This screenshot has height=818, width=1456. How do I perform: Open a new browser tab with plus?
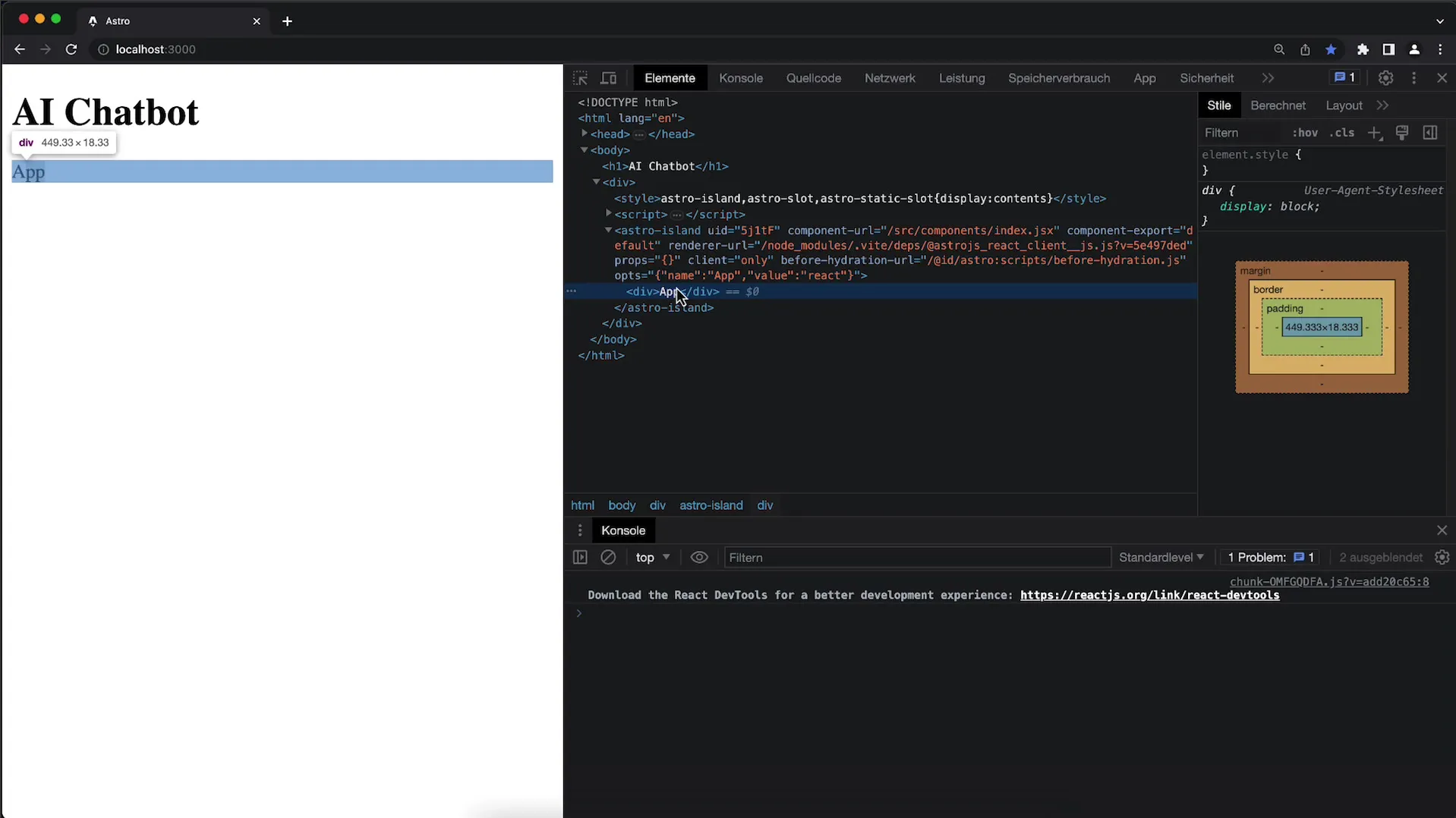(287, 21)
